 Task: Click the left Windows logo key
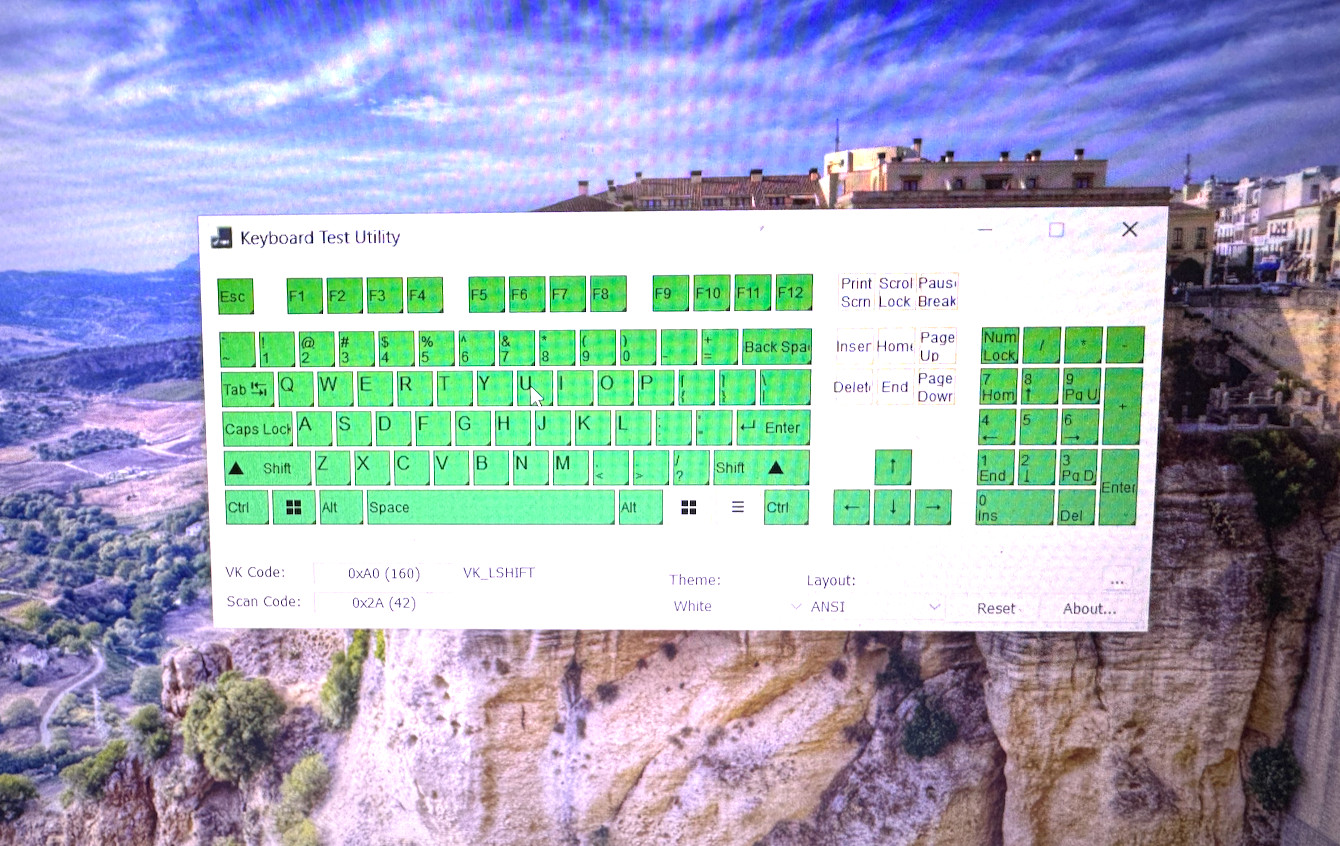click(x=294, y=507)
